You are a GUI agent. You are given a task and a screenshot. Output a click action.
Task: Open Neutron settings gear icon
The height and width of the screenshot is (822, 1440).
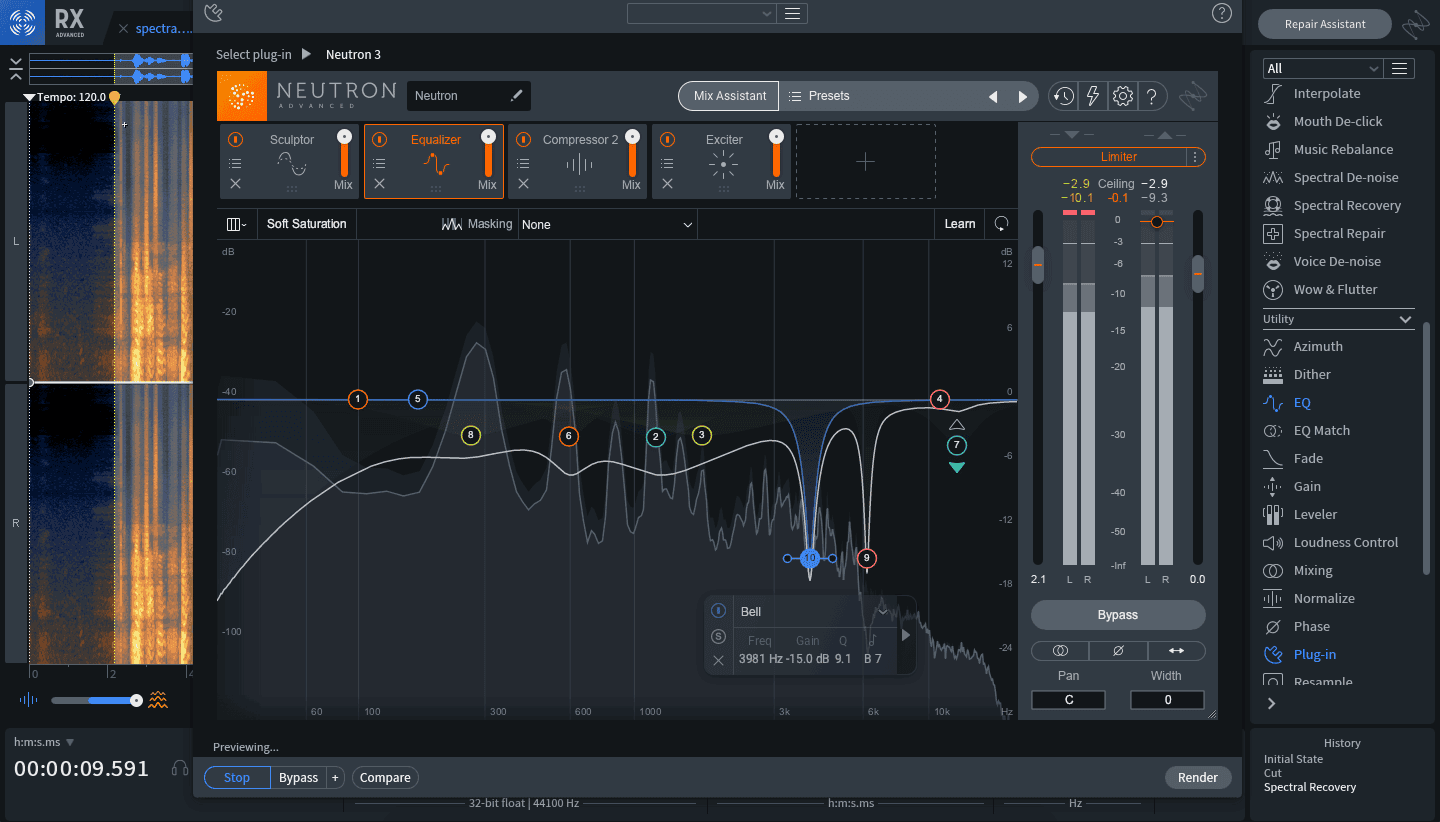1123,96
